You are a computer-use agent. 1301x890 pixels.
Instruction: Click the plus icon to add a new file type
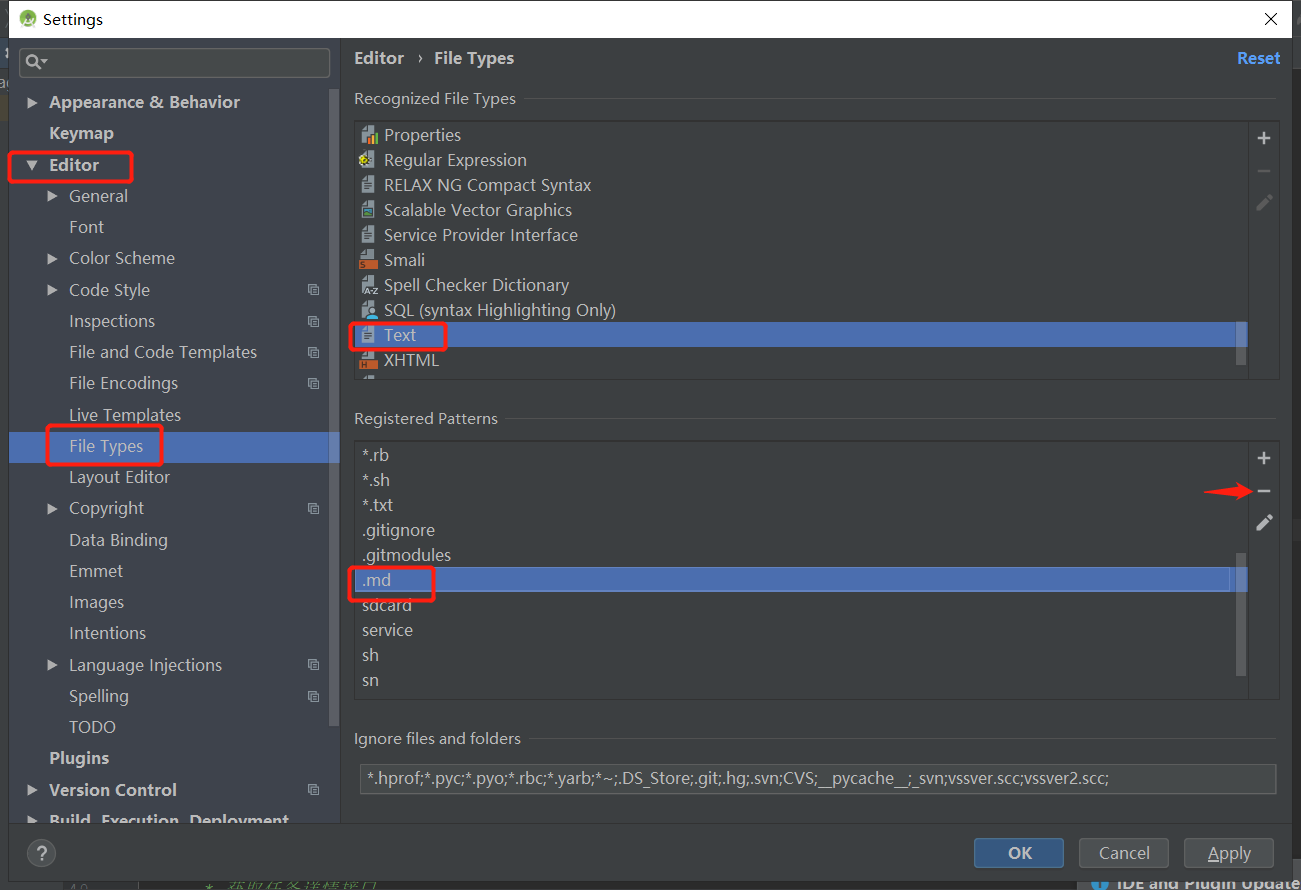(x=1263, y=138)
